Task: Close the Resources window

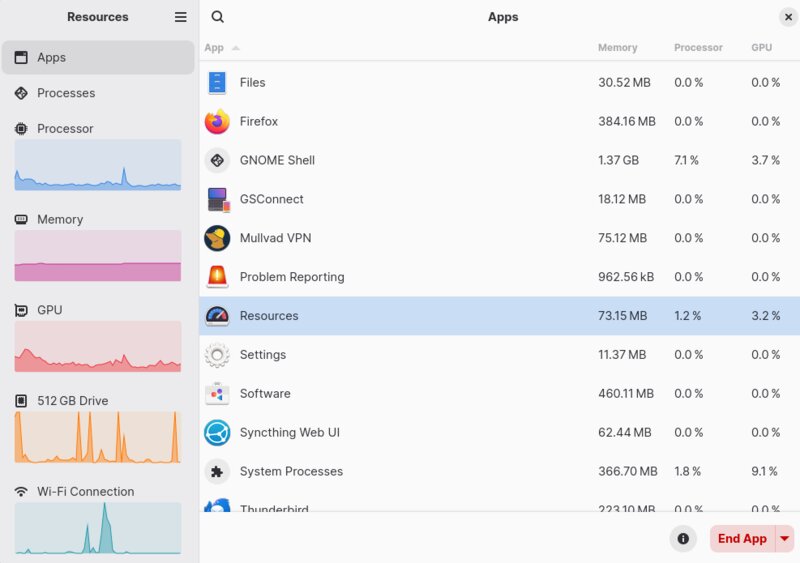Action: point(788,17)
